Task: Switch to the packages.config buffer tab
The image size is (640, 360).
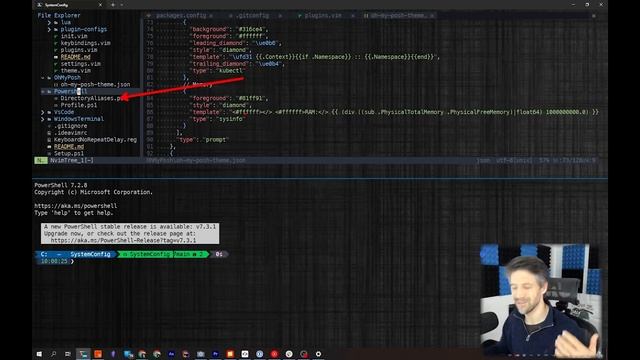Action: (x=181, y=16)
